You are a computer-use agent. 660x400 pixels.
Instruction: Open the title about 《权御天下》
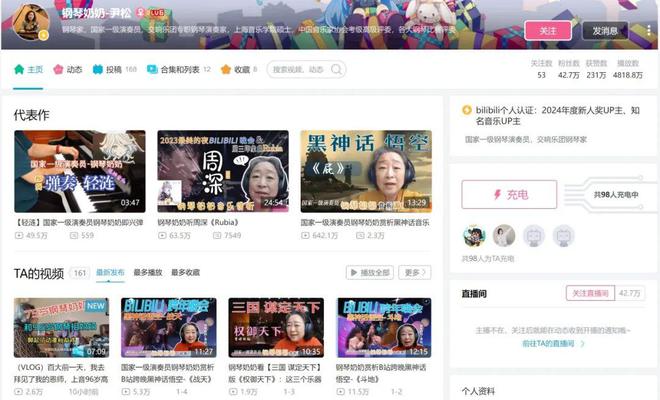[x=275, y=373]
